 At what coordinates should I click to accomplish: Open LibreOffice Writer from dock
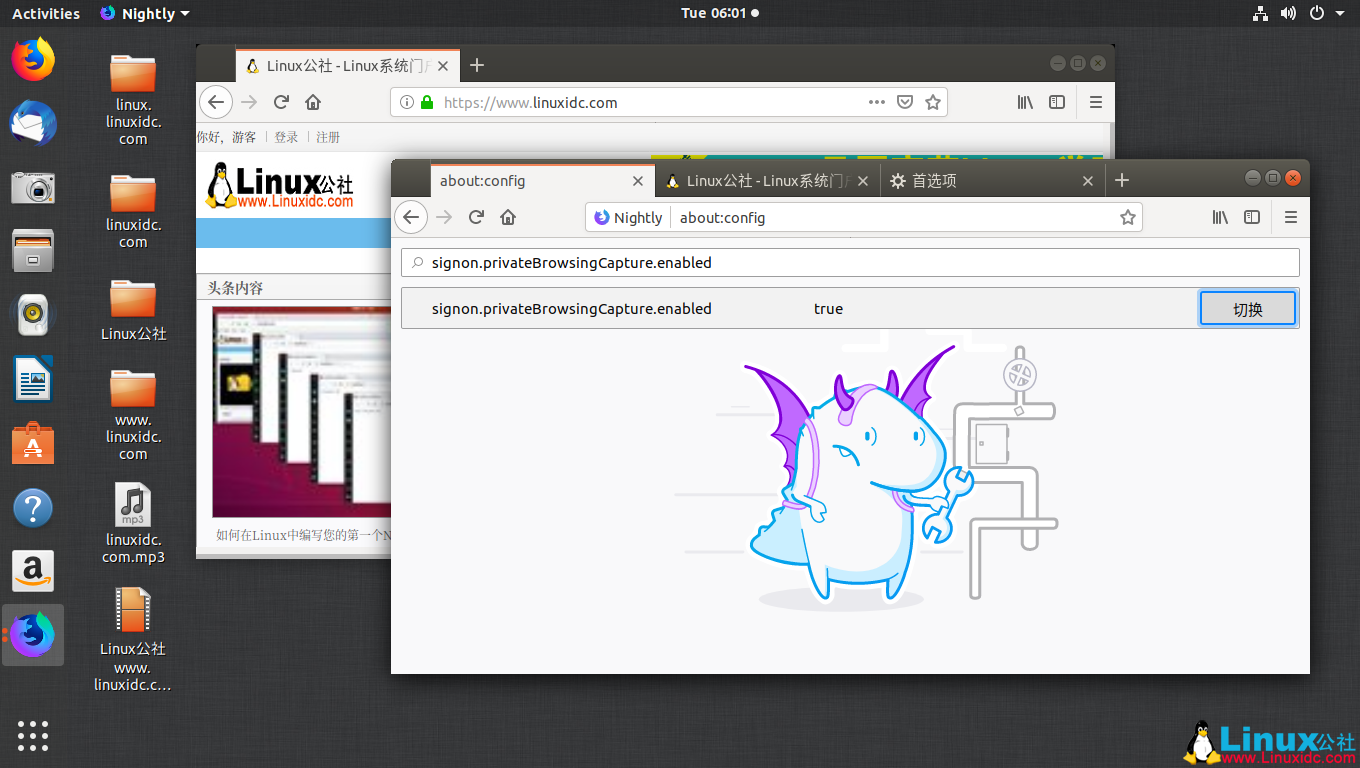[33, 379]
